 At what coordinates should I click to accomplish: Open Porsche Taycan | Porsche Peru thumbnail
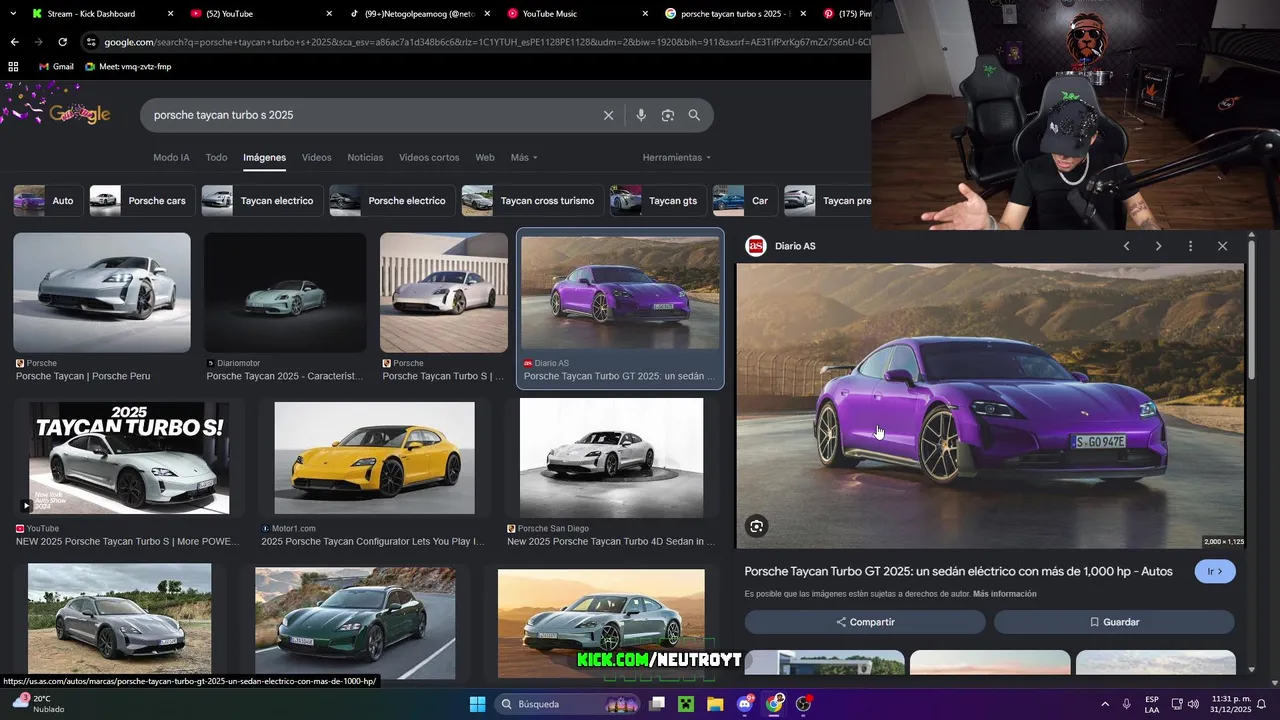[x=102, y=293]
